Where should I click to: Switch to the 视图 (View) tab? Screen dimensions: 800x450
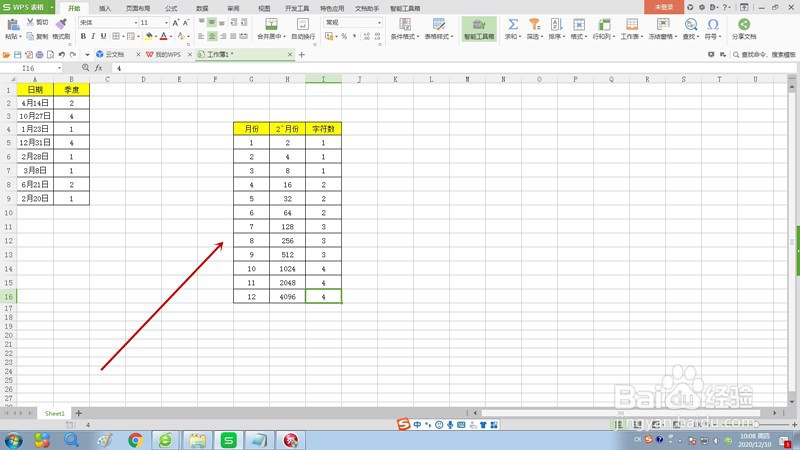pyautogui.click(x=264, y=8)
